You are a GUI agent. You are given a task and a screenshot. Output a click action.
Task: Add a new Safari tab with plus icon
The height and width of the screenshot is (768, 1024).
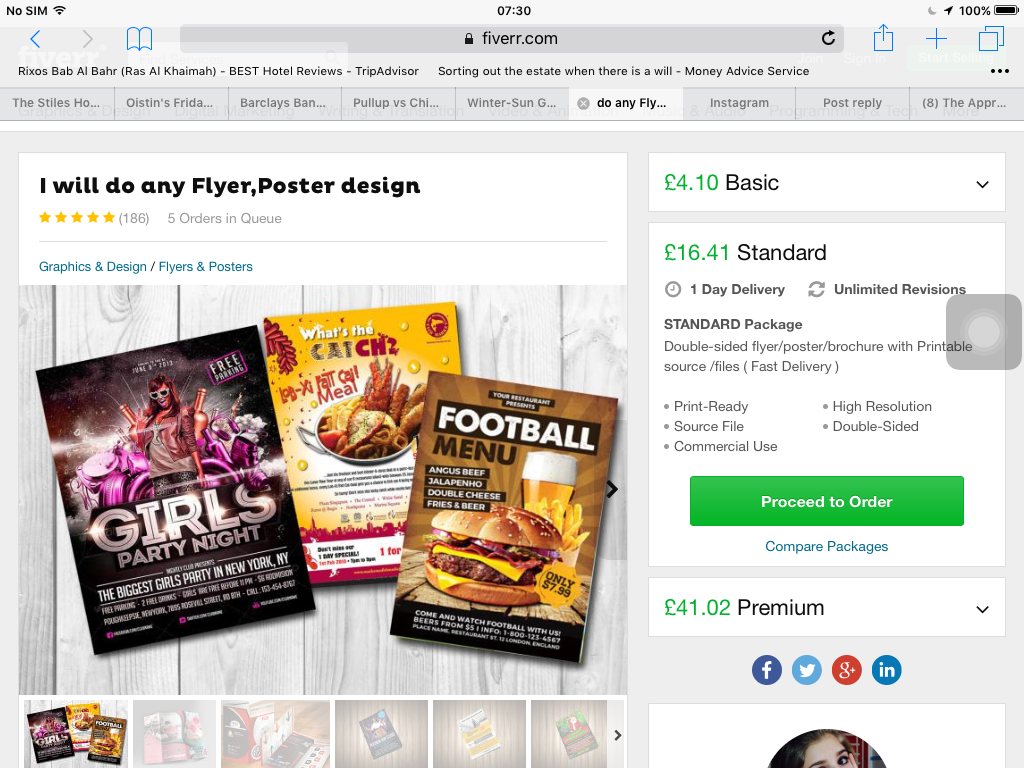[x=936, y=39]
